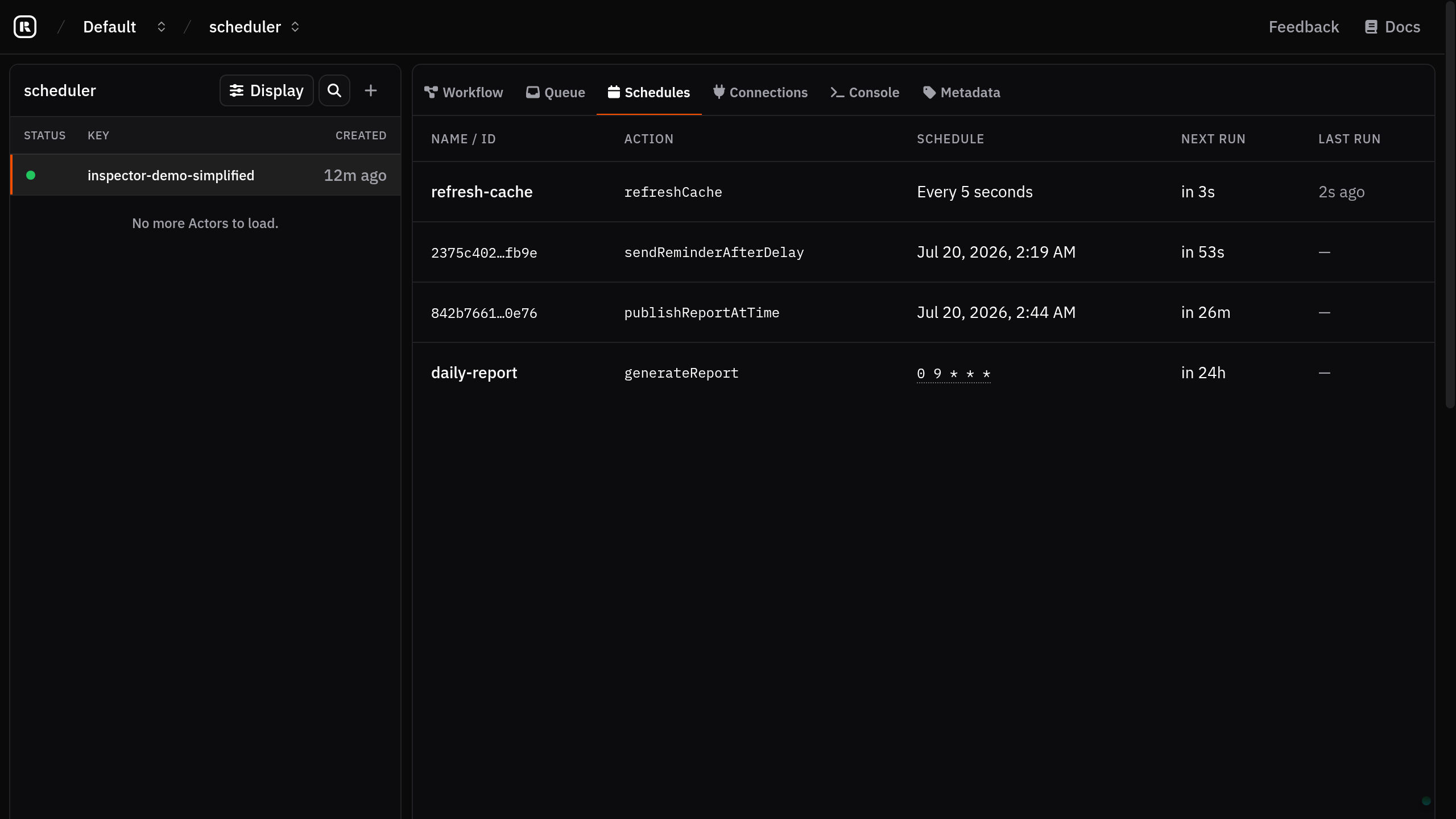Click the sendReminderAfterDelay action

[714, 253]
